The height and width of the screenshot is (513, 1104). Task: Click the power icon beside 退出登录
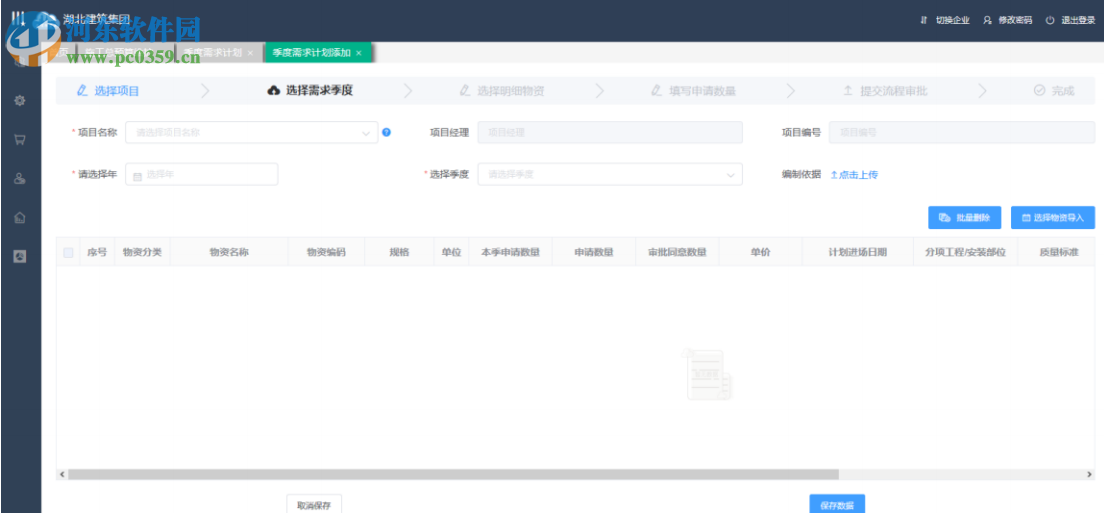tap(1050, 20)
